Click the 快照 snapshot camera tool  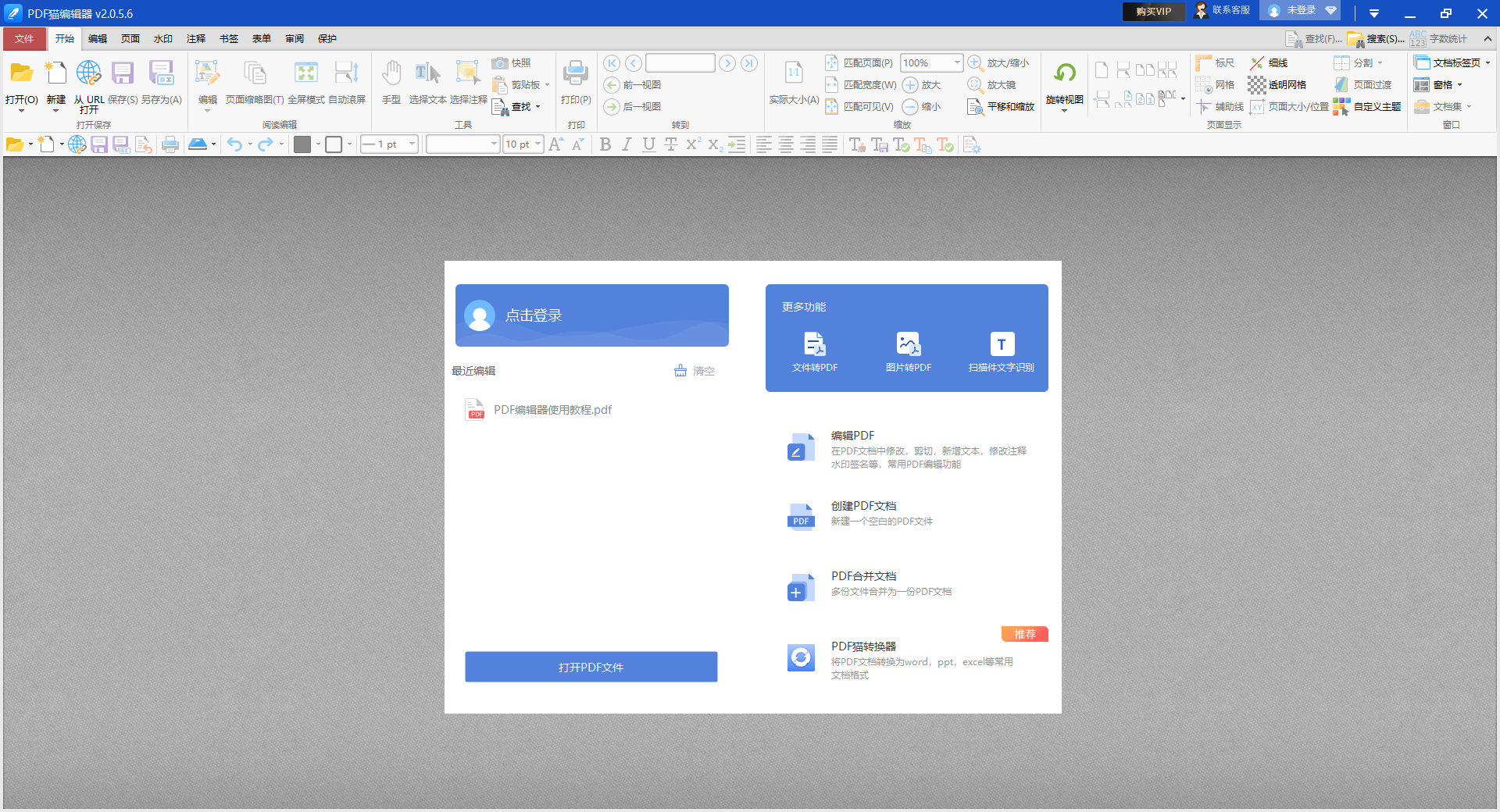click(x=512, y=62)
